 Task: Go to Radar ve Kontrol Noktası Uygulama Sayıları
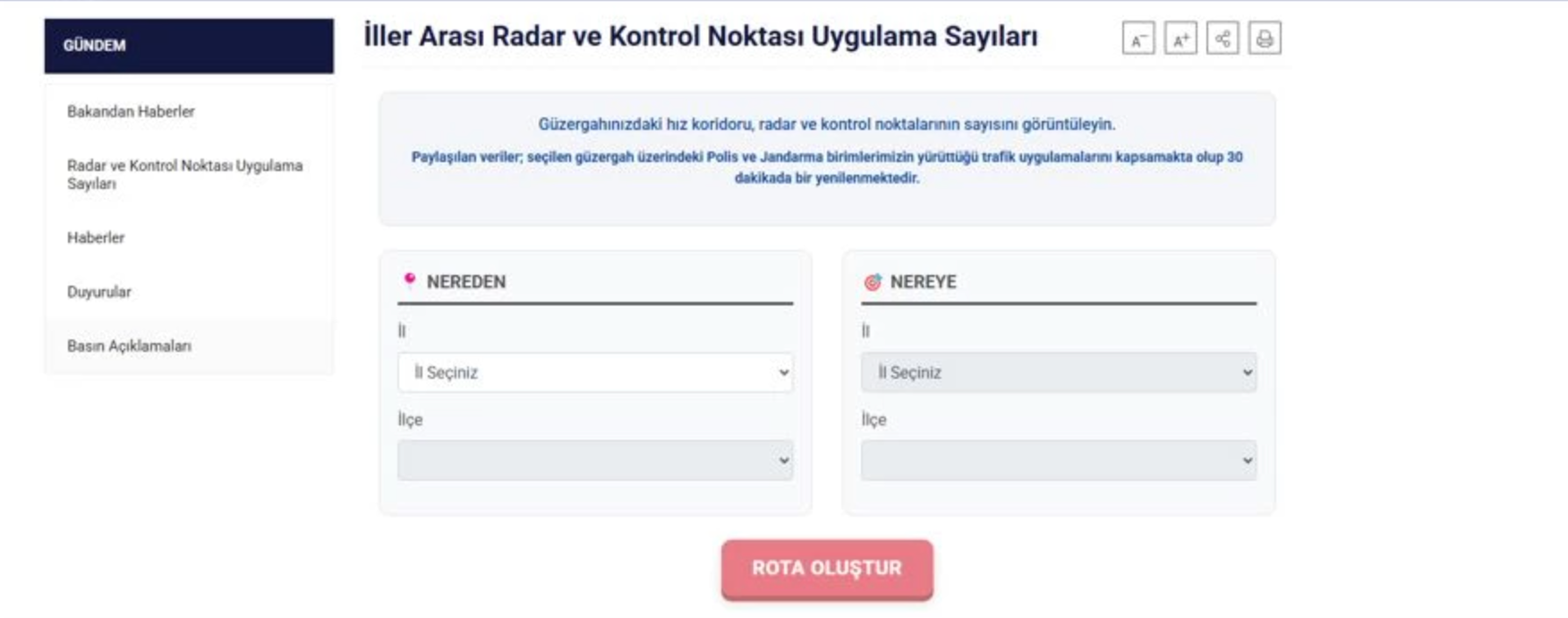(x=184, y=175)
